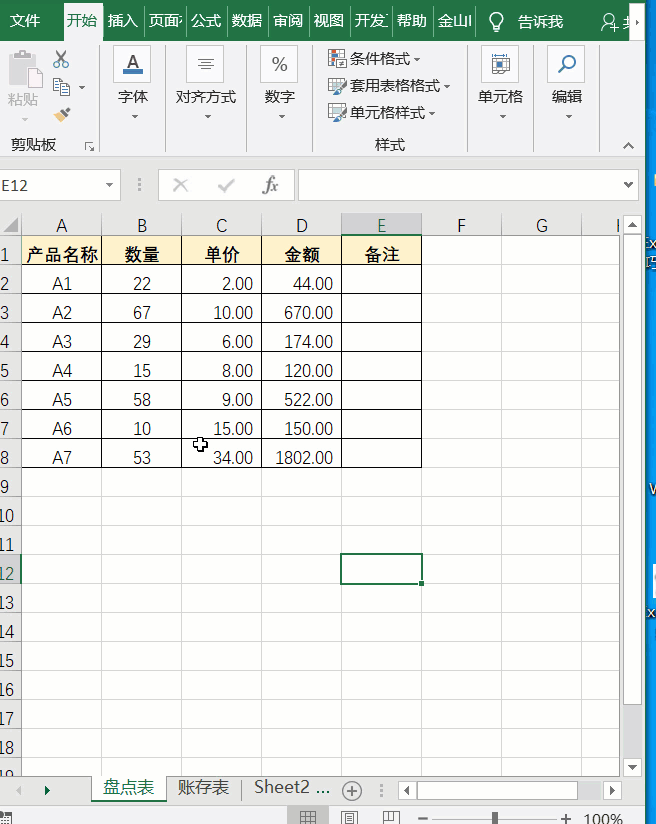Viewport: 656px width, 824px height.
Task: Select column E header
Action: tap(381, 225)
